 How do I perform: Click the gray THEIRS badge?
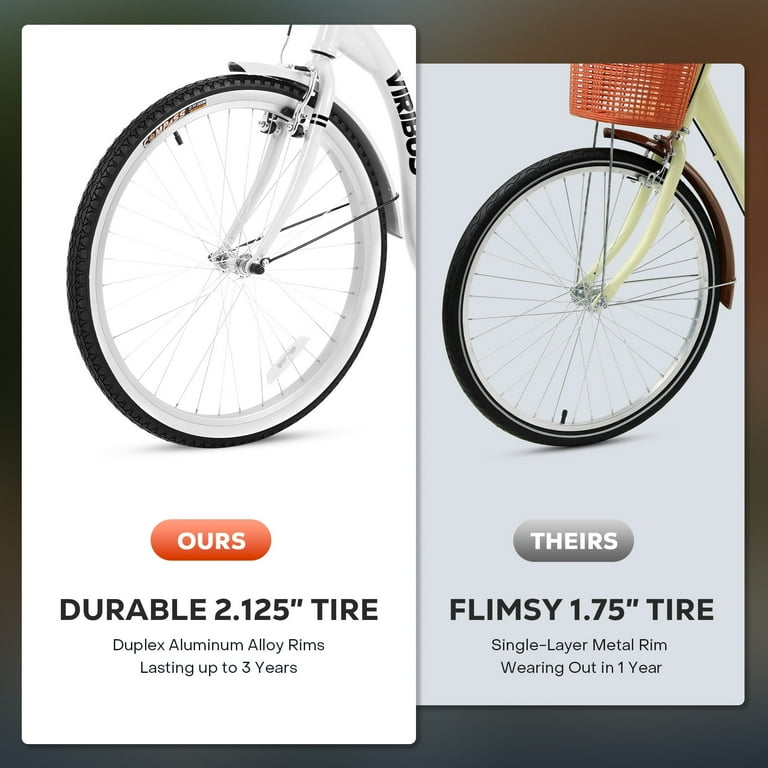coord(573,540)
